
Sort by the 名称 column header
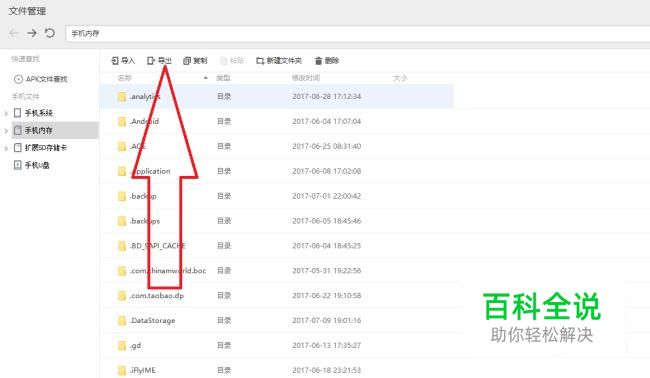click(124, 78)
